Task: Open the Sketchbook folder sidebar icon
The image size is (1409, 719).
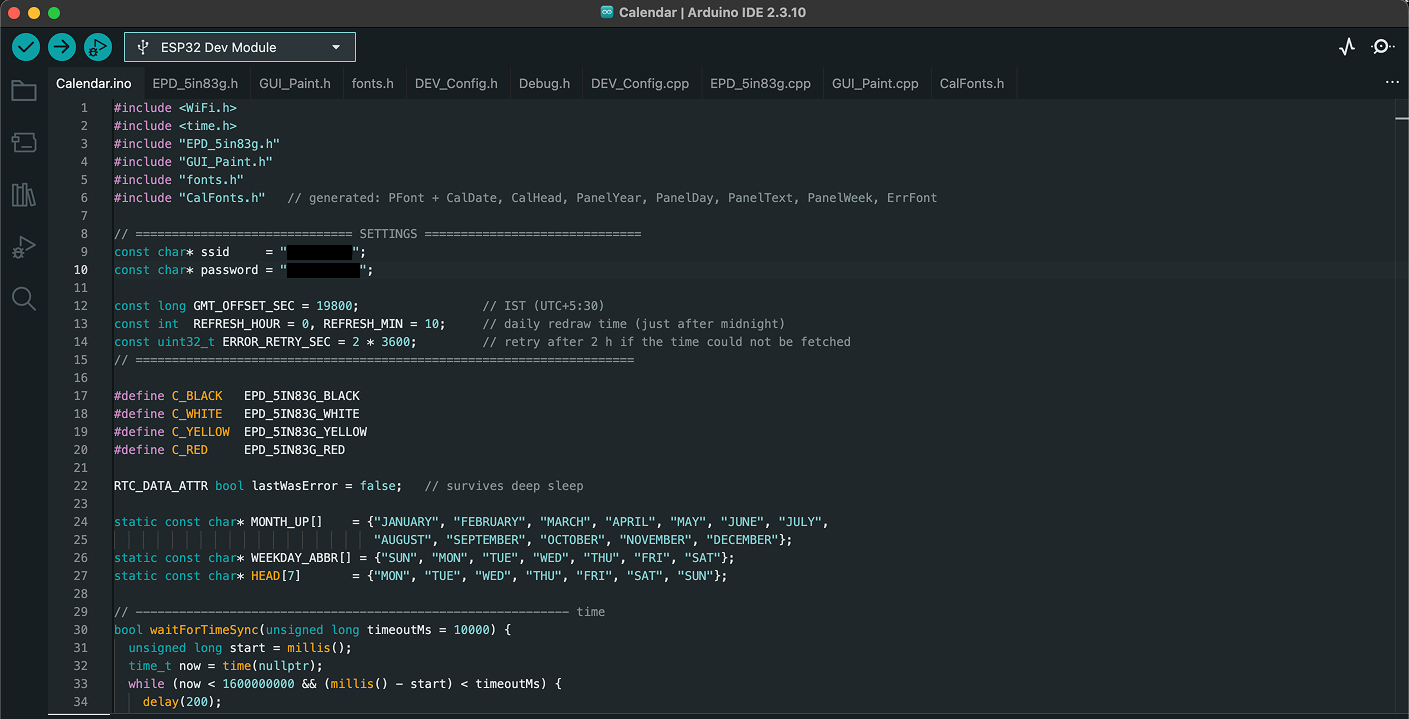Action: tap(24, 91)
